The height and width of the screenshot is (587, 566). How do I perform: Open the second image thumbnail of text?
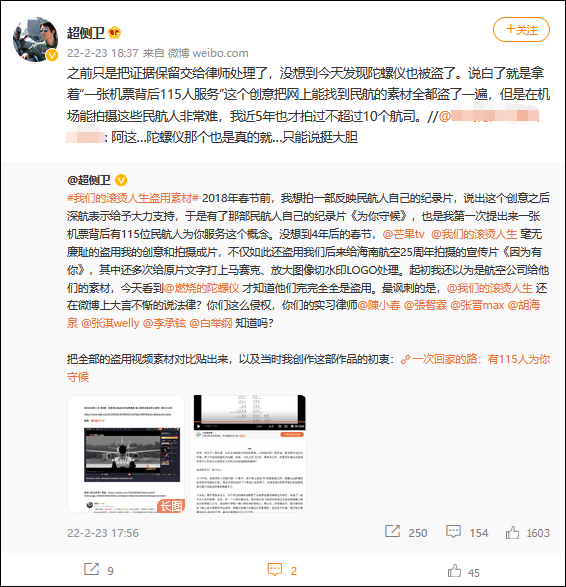(248, 453)
